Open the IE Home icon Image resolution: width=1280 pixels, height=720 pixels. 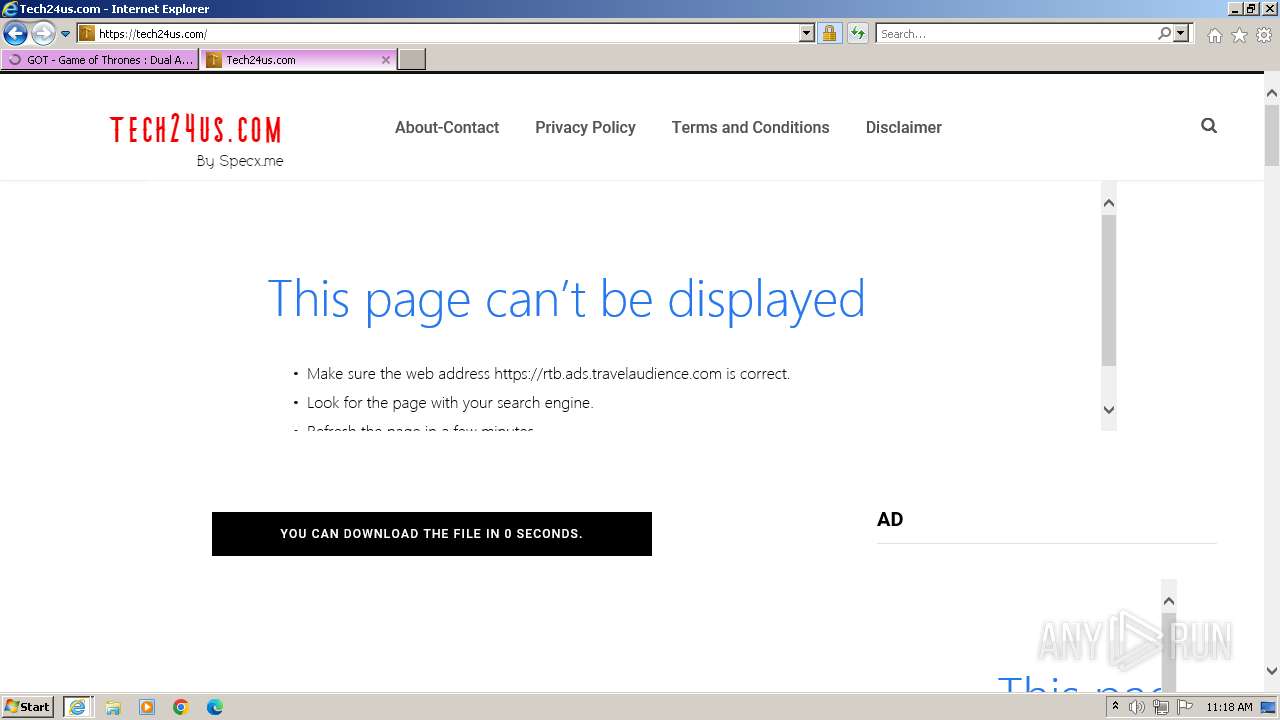(x=1214, y=35)
